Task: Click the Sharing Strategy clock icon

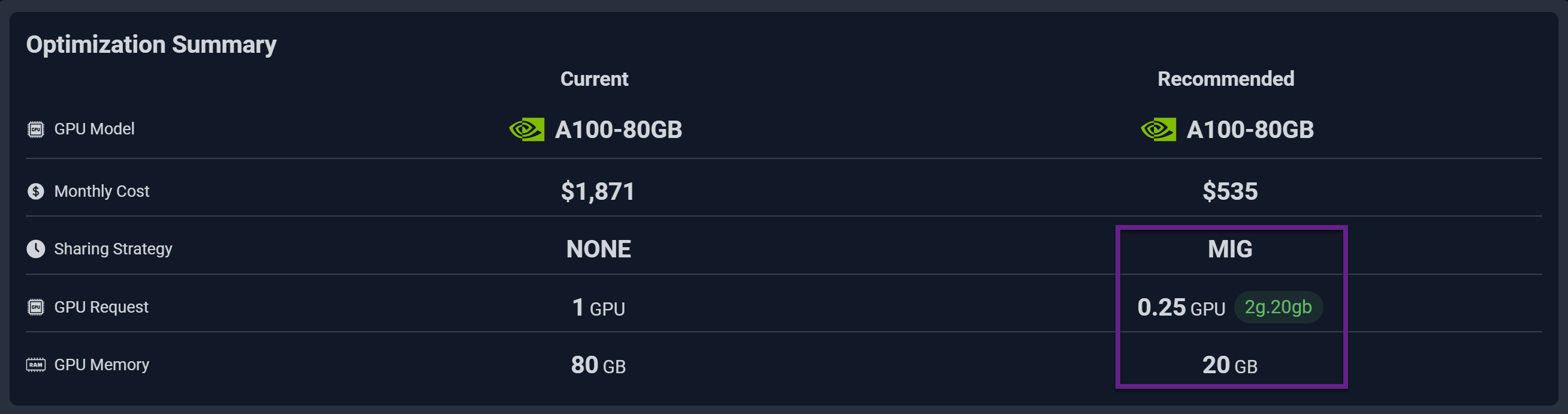Action: [36, 249]
